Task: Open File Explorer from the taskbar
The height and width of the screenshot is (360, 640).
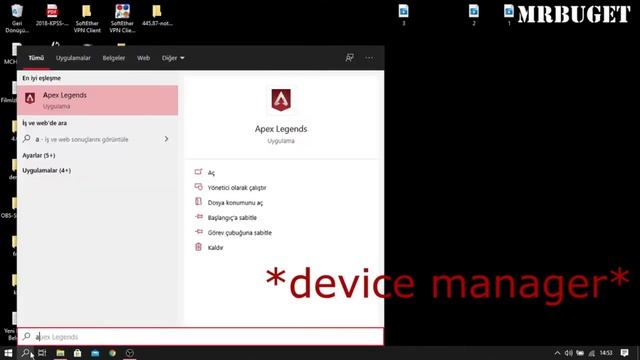Action: coord(60,353)
